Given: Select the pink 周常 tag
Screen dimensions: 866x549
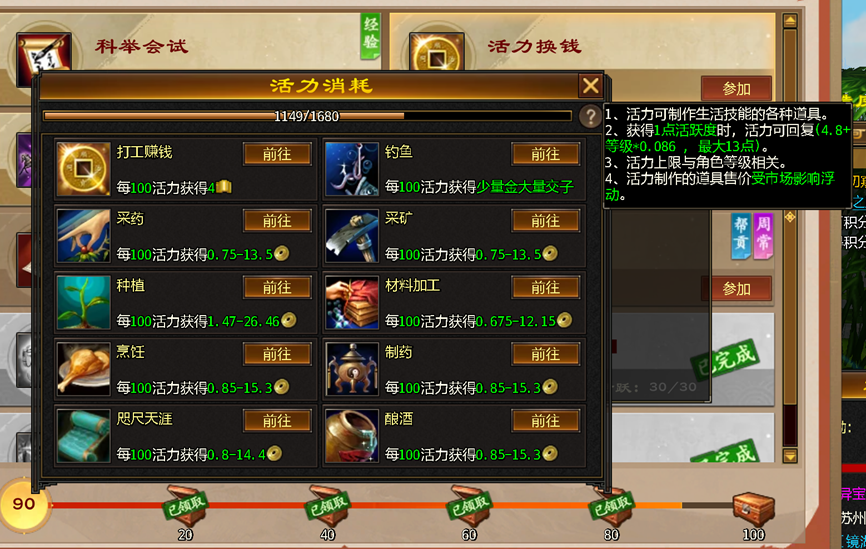Looking at the screenshot, I should [763, 235].
